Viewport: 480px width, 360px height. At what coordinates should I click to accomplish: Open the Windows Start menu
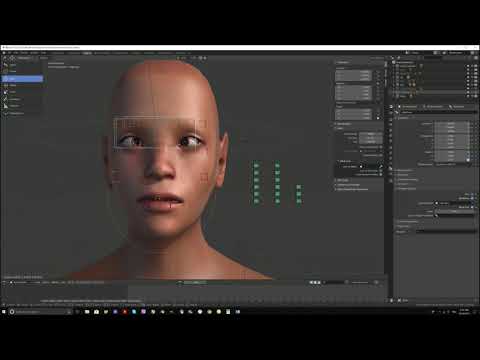tap(4, 312)
